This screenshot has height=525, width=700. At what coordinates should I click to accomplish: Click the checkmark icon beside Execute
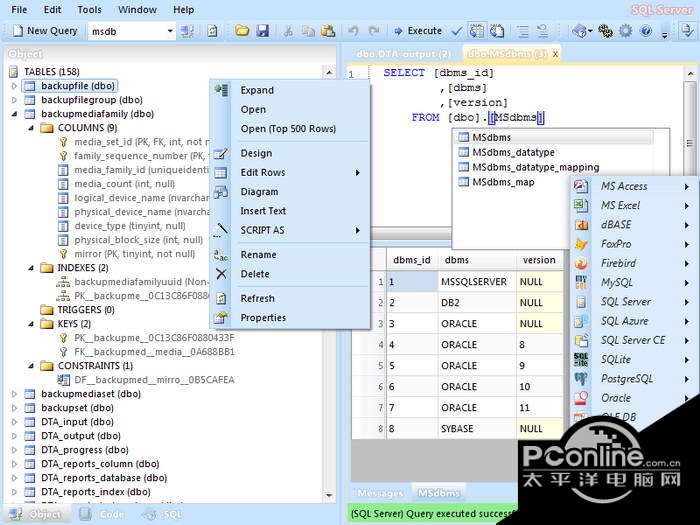coord(457,31)
